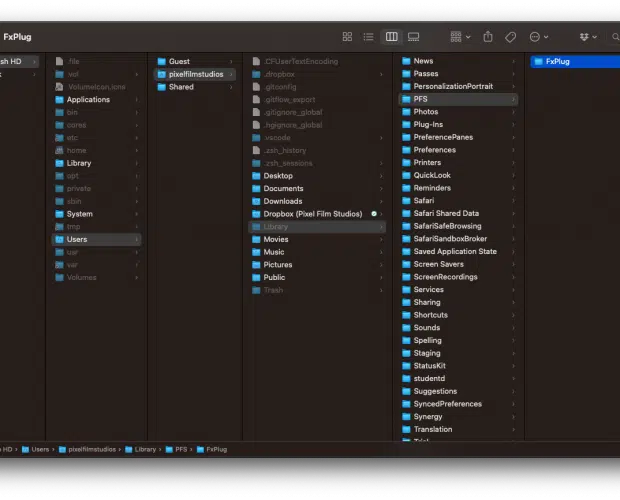Select the .gitconfig file
Viewport: 620px width, 500px height.
tap(318, 87)
